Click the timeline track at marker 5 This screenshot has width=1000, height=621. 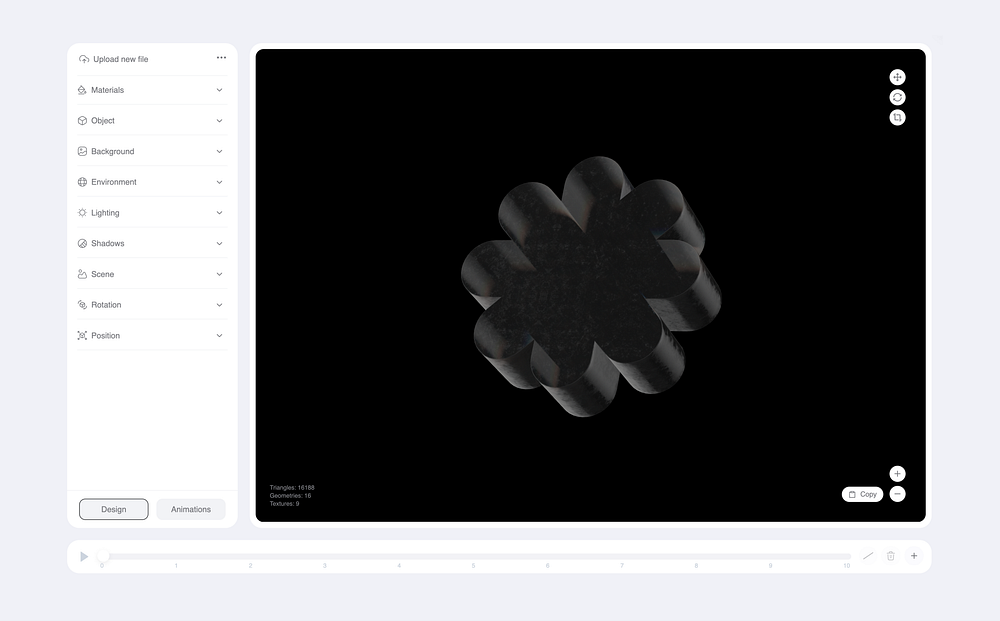click(473, 557)
